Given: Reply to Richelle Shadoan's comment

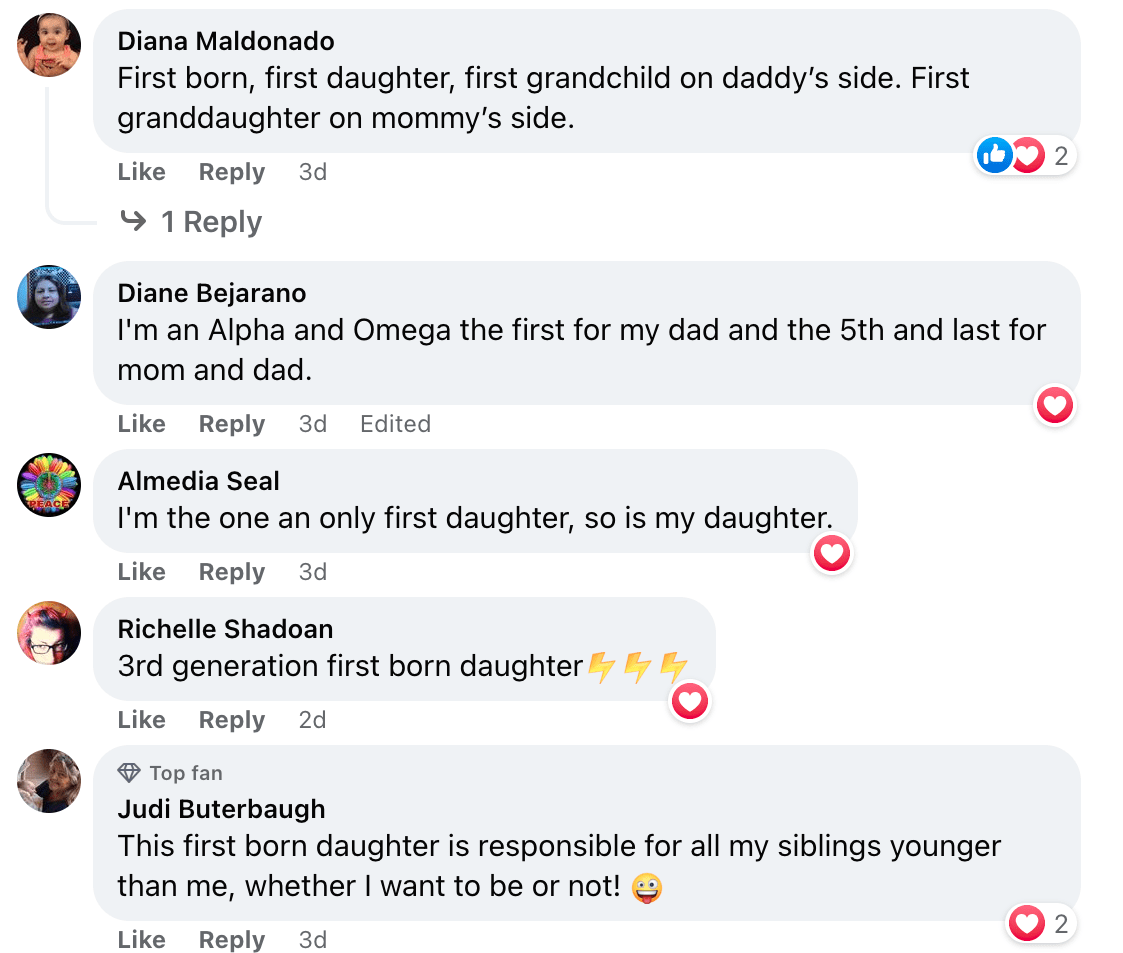Looking at the screenshot, I should click(231, 720).
